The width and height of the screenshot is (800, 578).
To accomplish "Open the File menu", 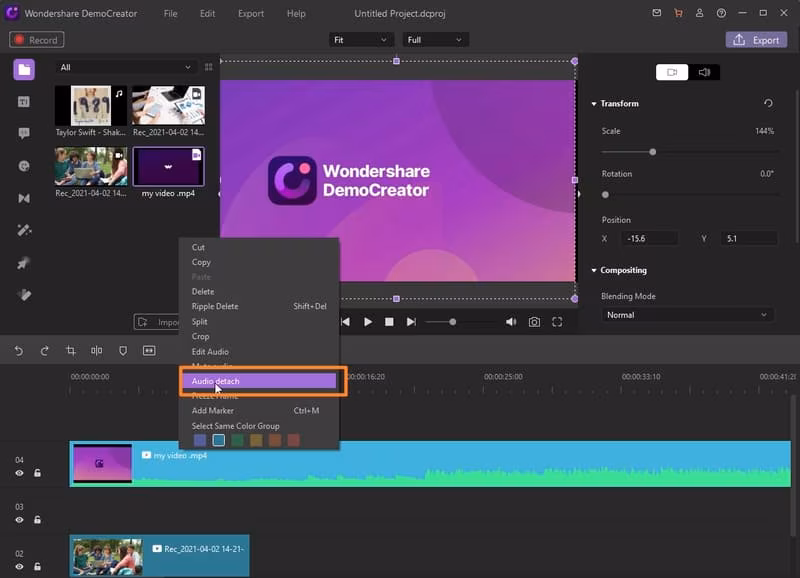I will coord(170,14).
